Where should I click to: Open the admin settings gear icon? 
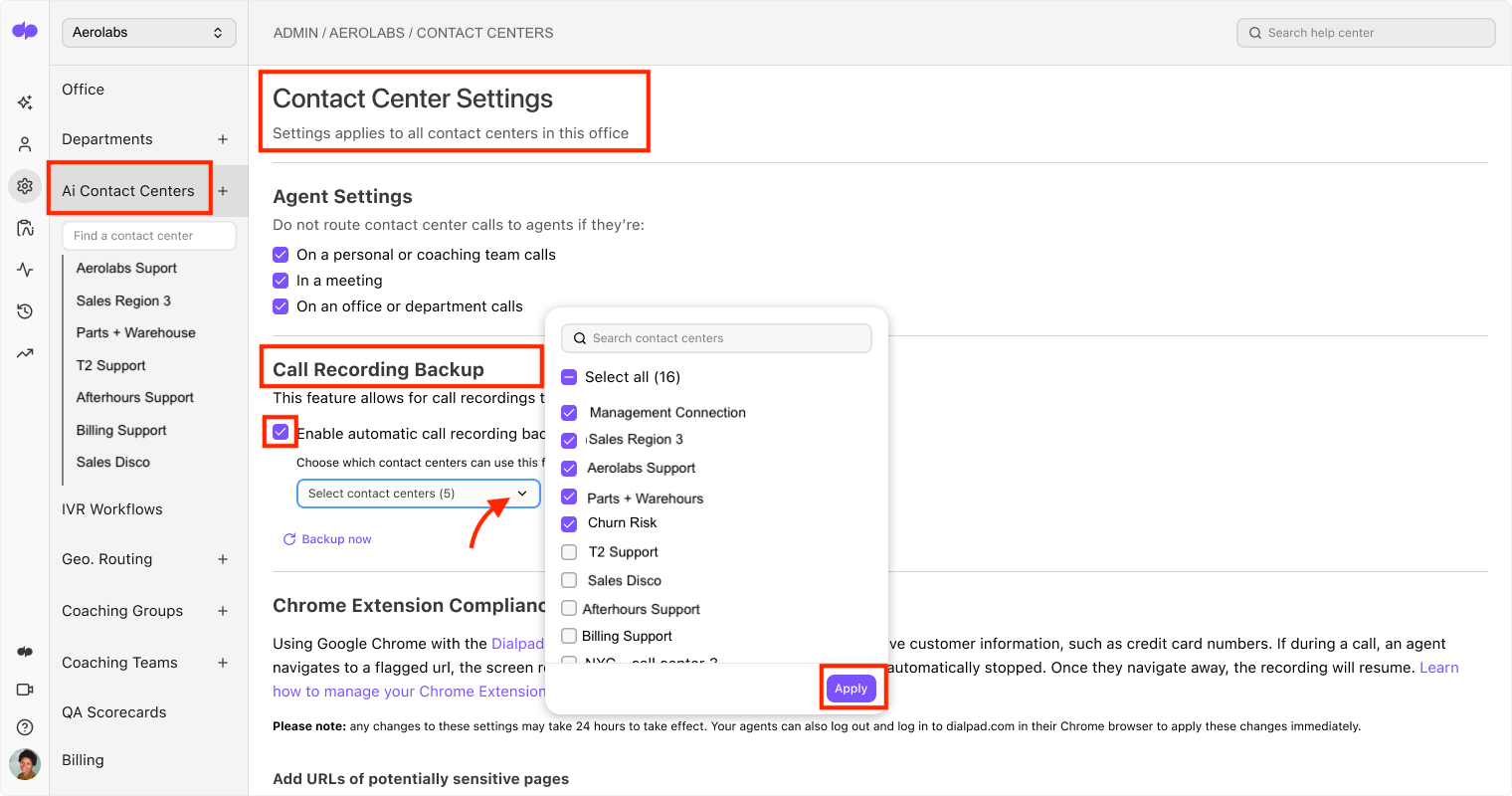pos(25,186)
